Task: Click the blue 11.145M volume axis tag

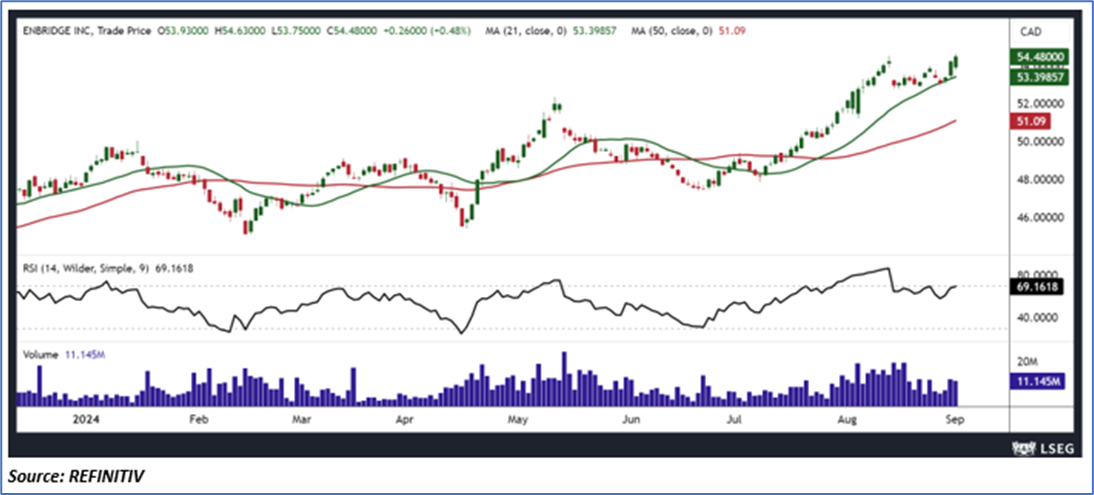Action: point(1037,382)
